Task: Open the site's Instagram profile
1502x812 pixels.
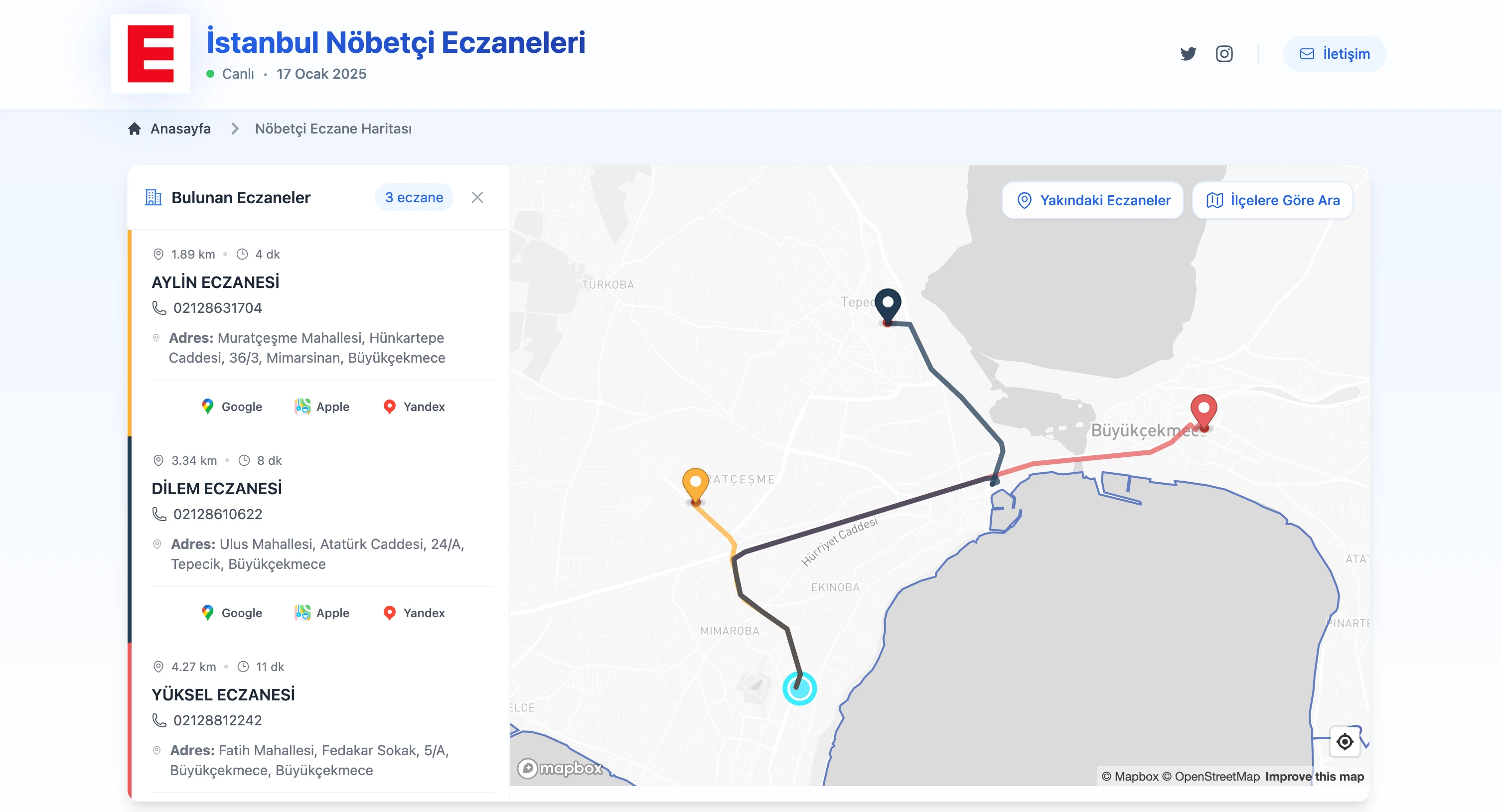Action: click(1224, 54)
